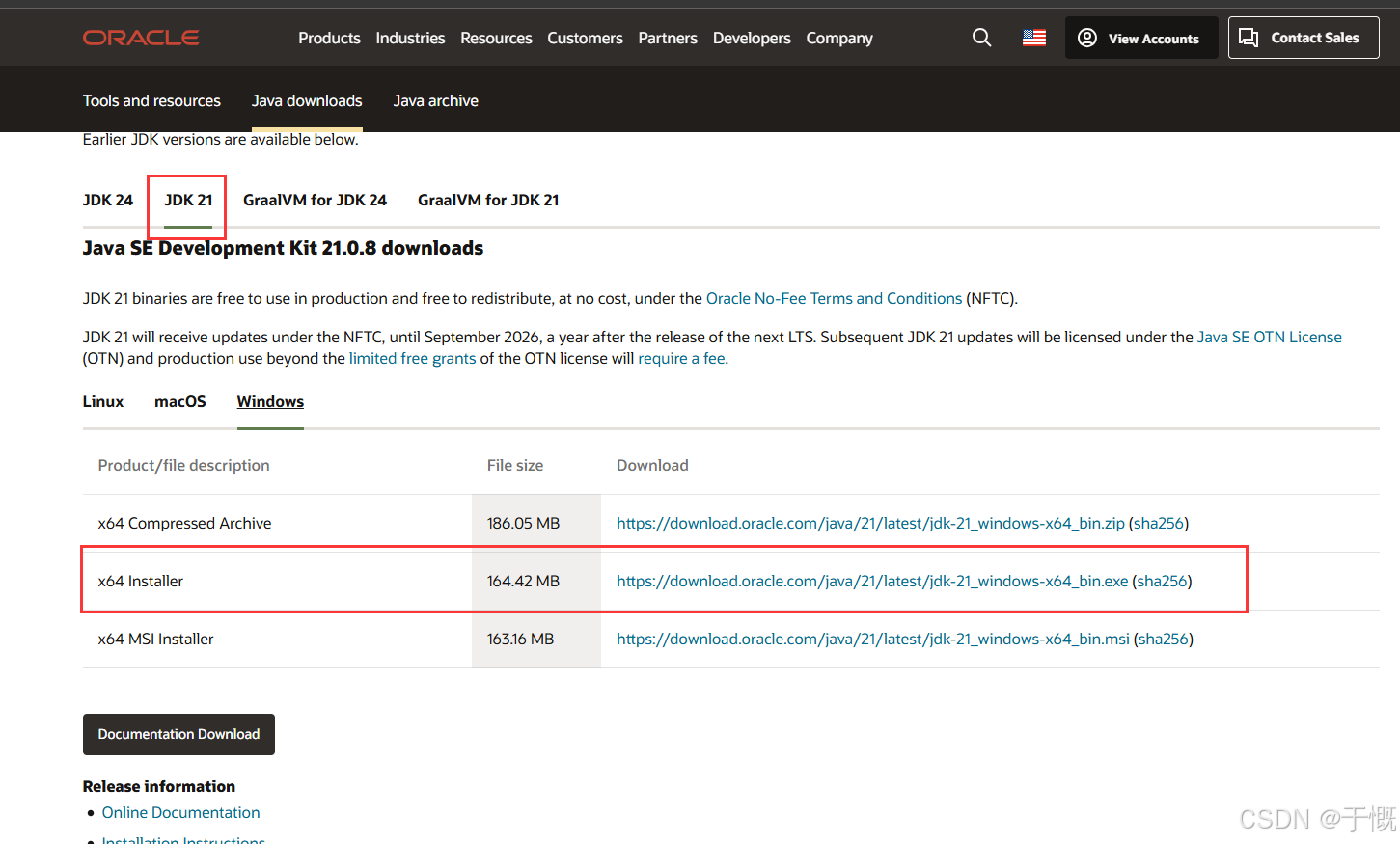
Task: Open the Java SE OTN License link
Action: click(1269, 337)
